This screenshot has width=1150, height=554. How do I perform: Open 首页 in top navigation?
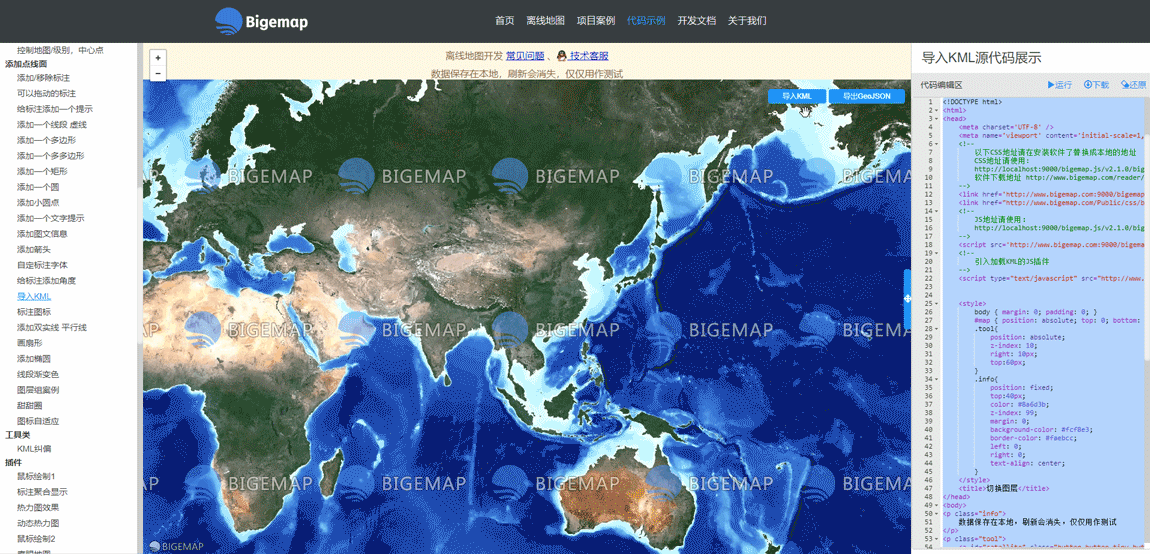pyautogui.click(x=505, y=21)
